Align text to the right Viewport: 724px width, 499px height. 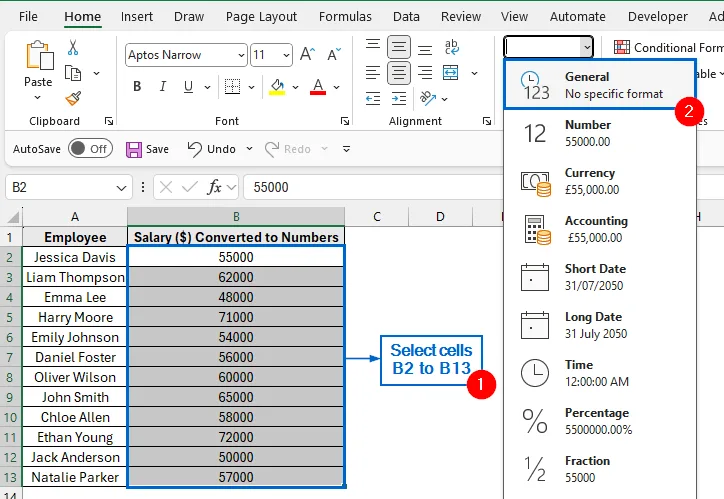425,73
